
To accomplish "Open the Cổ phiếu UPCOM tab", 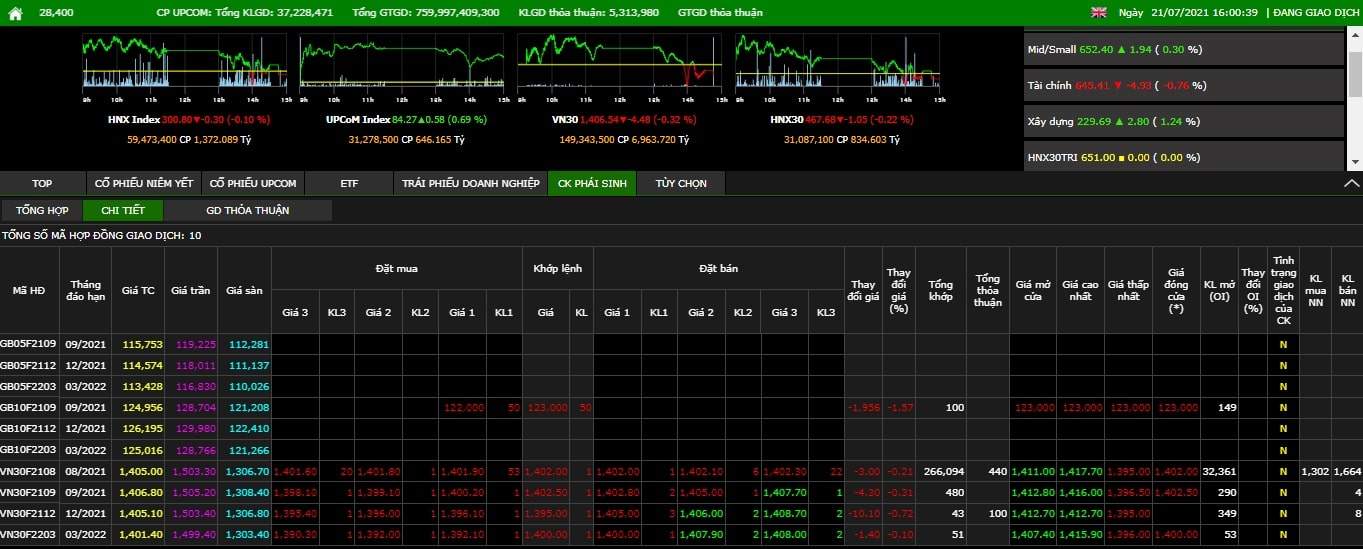I will [x=252, y=183].
